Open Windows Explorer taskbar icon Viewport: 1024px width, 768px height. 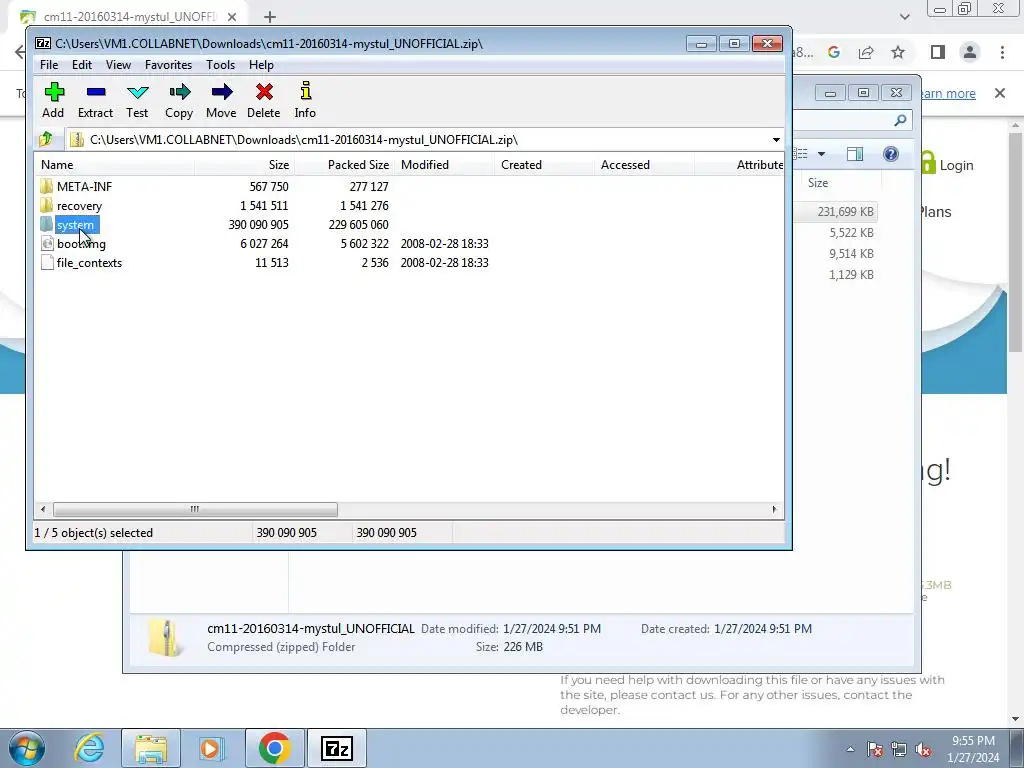coord(151,748)
